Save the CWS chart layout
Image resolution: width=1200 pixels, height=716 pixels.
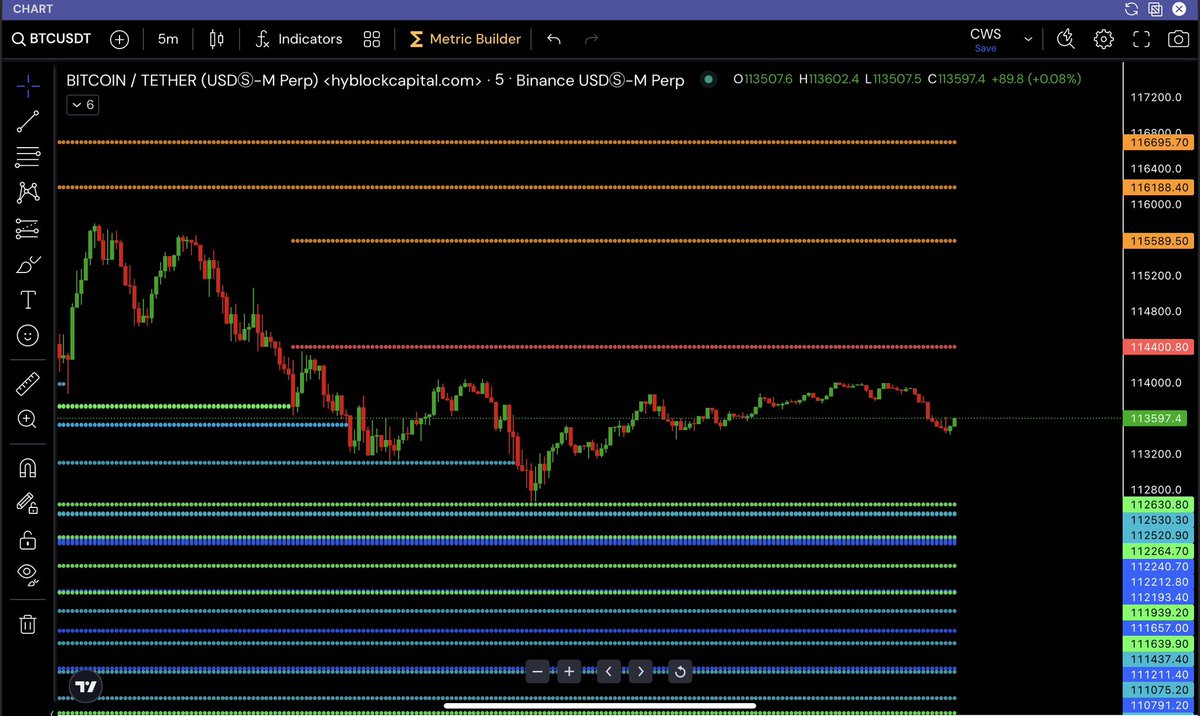coord(985,48)
